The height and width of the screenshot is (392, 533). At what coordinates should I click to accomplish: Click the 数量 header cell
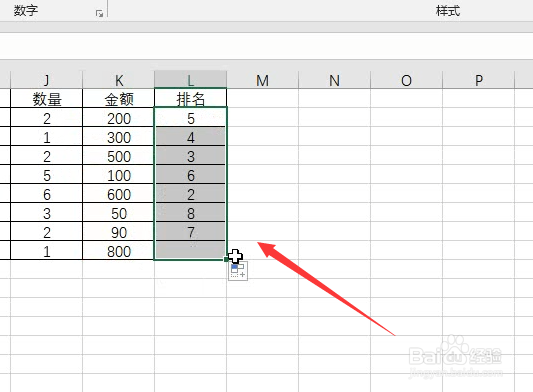tap(47, 99)
